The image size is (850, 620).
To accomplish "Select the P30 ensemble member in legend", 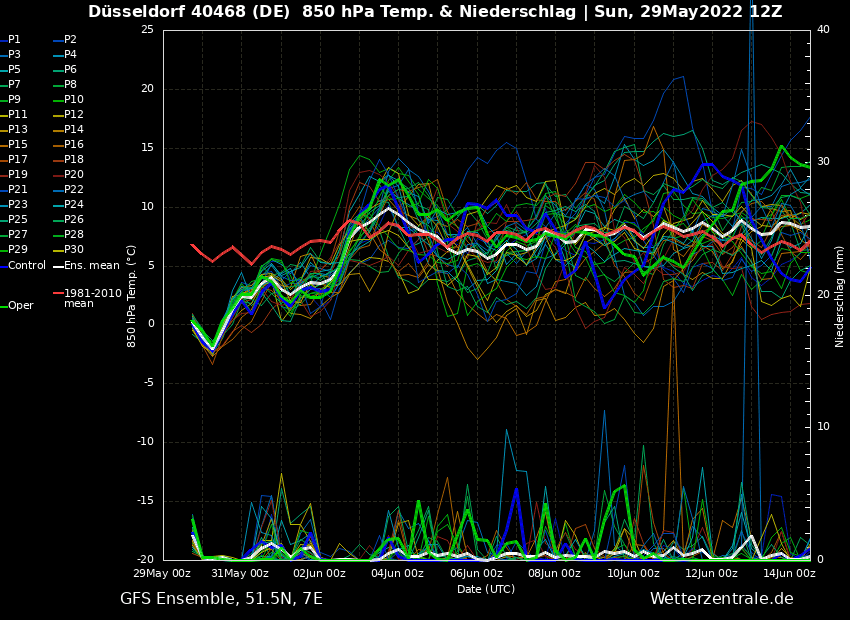I will point(74,250).
